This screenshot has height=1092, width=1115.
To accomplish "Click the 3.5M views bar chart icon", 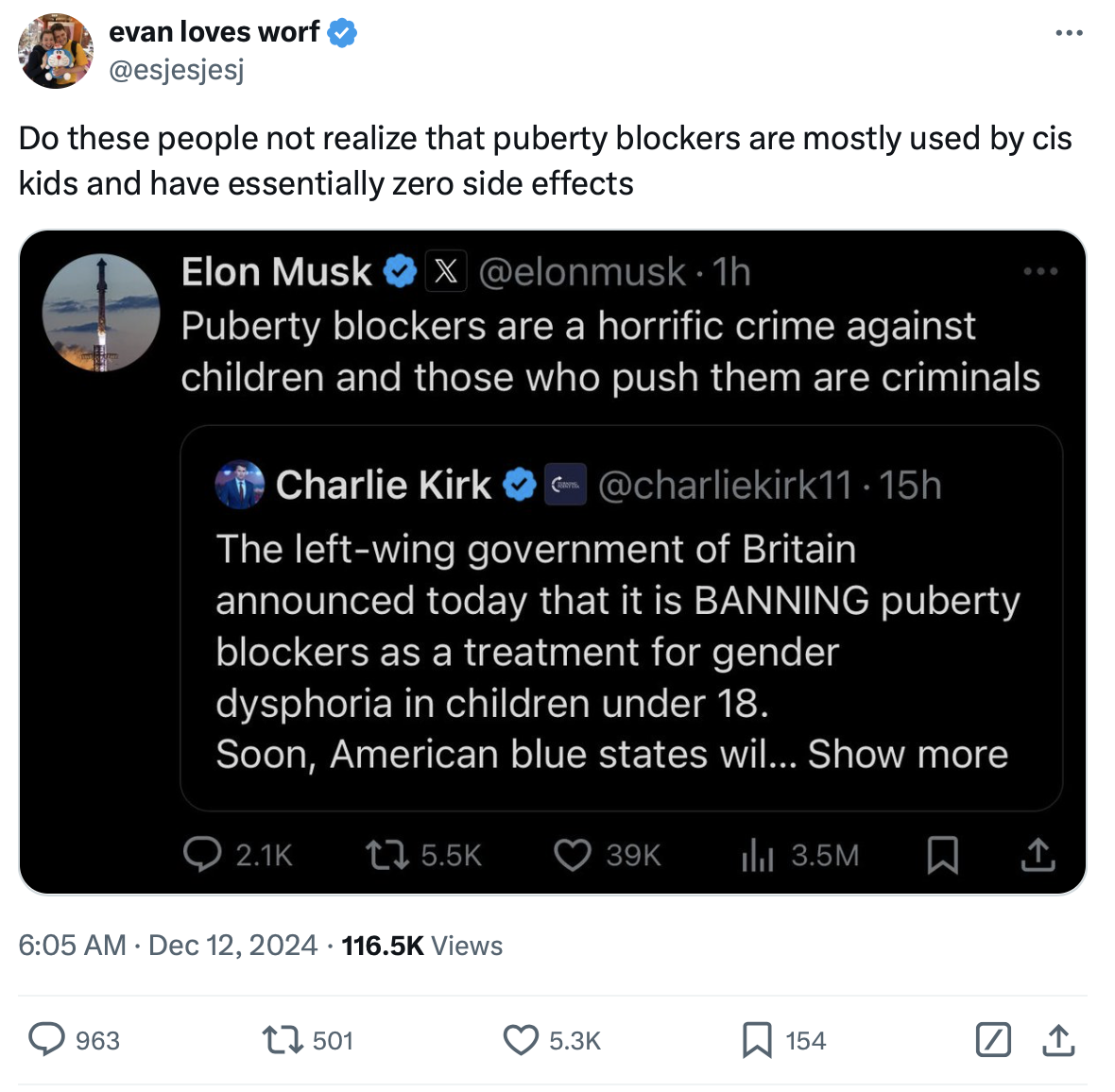I will 758,855.
